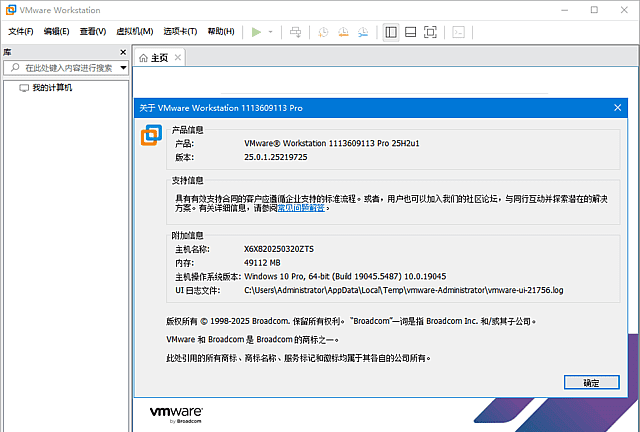Minimize the VMware Workstation window
This screenshot has width=640, height=432.
pyautogui.click(x=565, y=10)
